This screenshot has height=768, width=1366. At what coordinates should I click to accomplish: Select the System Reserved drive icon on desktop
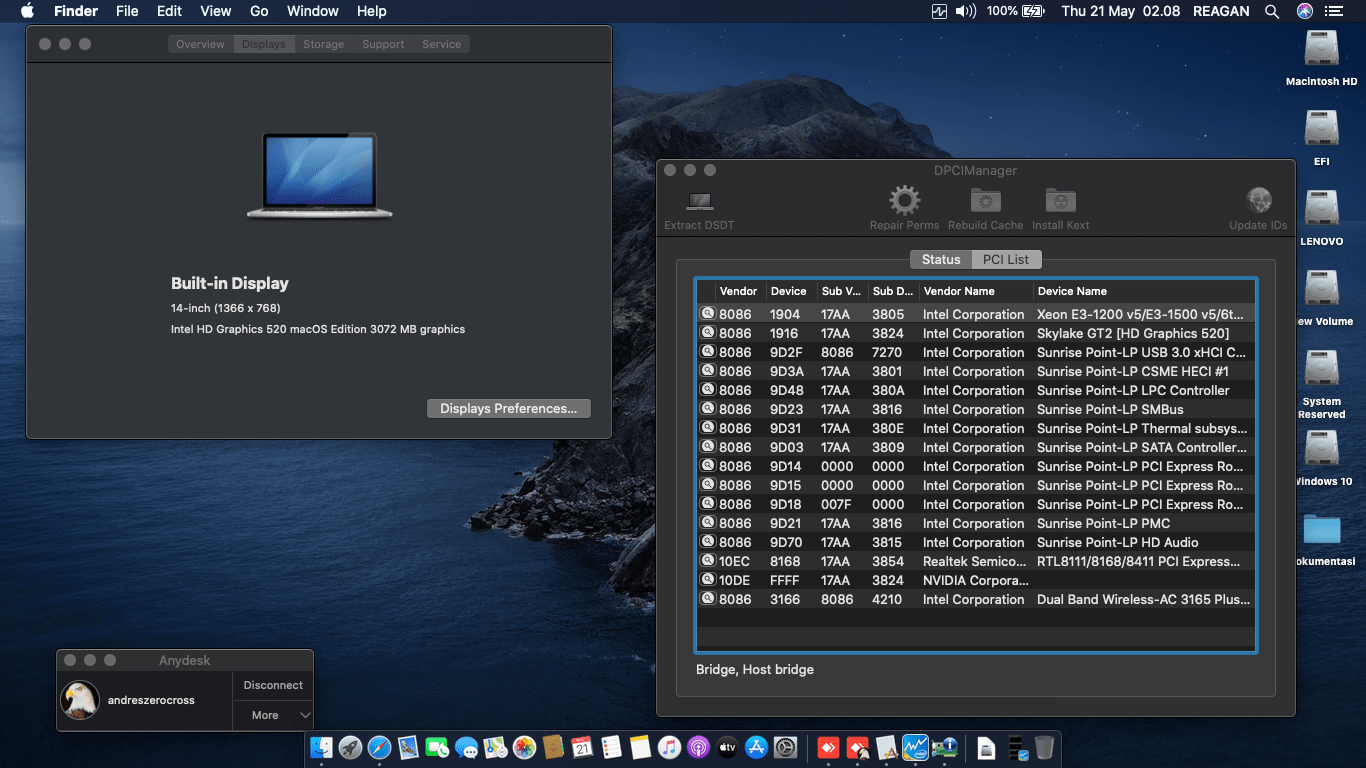[1322, 369]
